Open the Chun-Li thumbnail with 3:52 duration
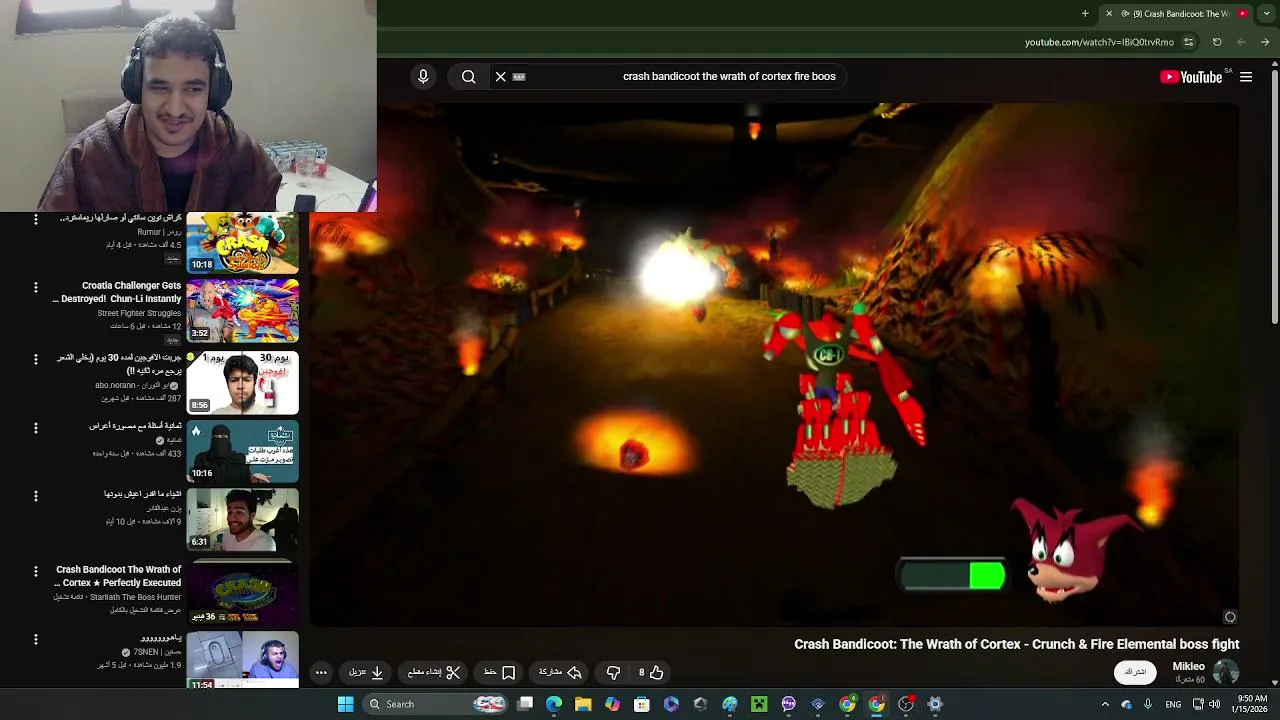This screenshot has height=720, width=1280. (x=243, y=311)
